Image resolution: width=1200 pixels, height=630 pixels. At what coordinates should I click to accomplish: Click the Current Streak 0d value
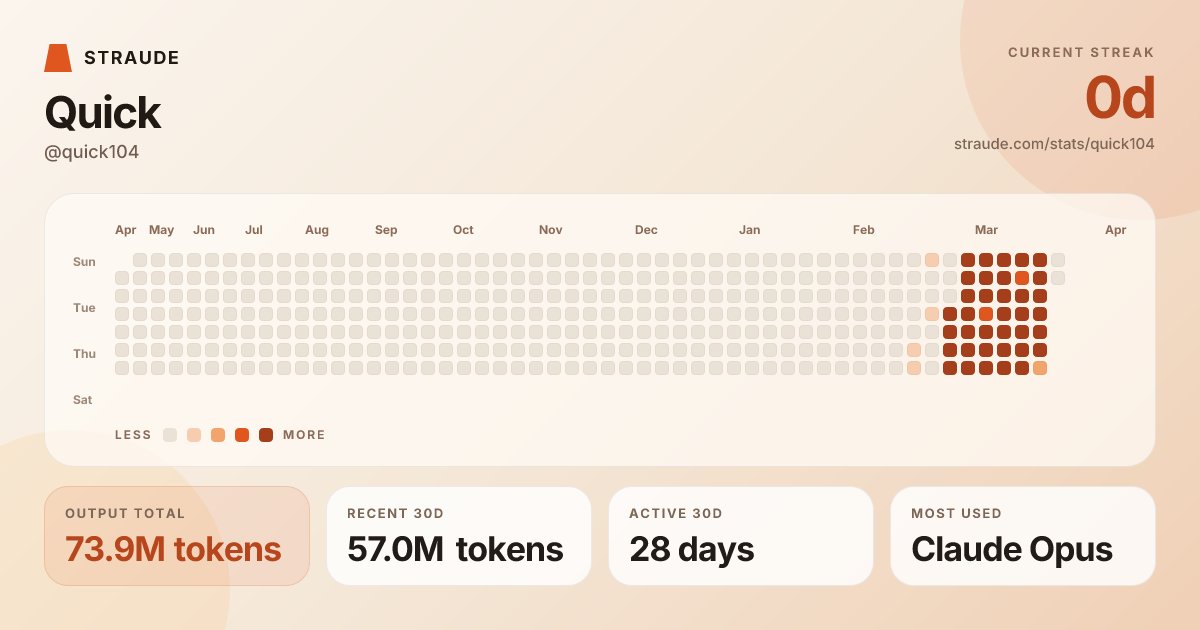click(1120, 99)
